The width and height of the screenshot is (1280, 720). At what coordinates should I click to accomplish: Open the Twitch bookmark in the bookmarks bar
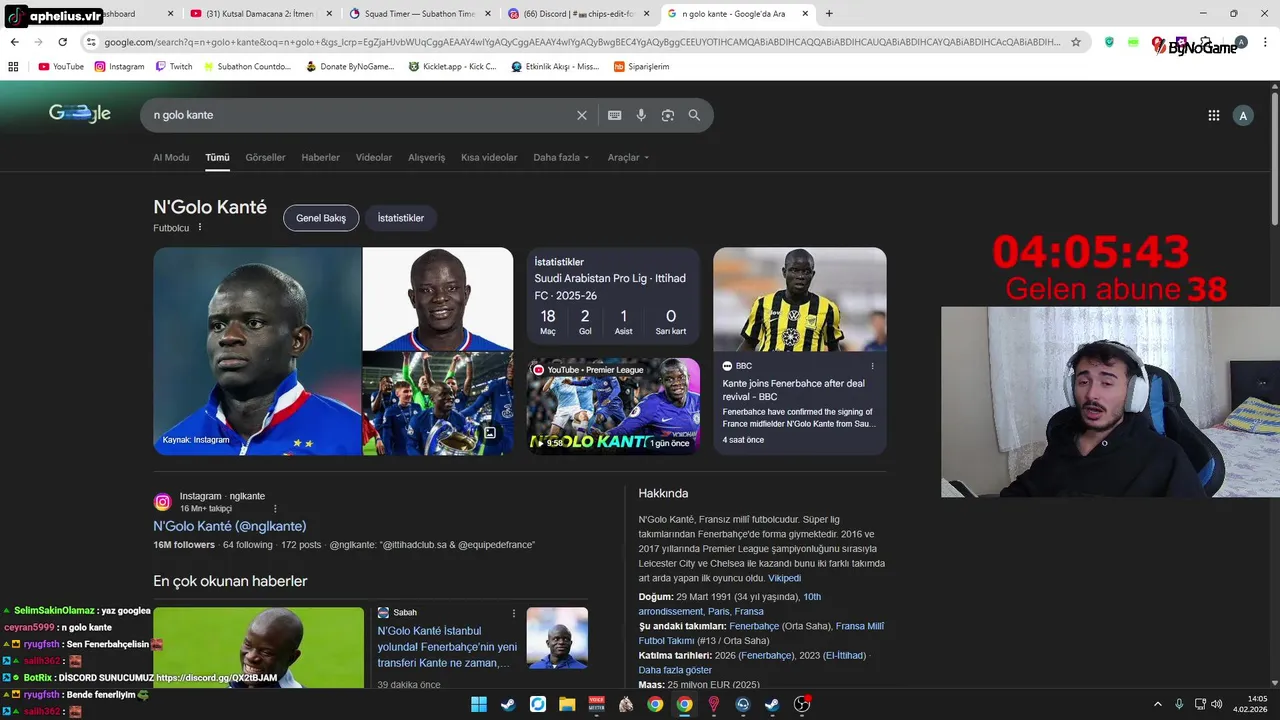(173, 67)
